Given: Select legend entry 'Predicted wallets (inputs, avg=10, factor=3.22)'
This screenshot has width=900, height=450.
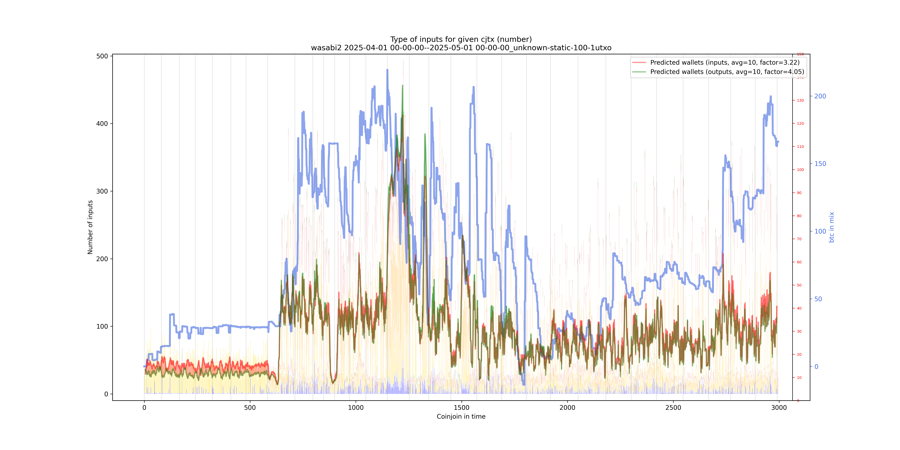Looking at the screenshot, I should pos(726,62).
